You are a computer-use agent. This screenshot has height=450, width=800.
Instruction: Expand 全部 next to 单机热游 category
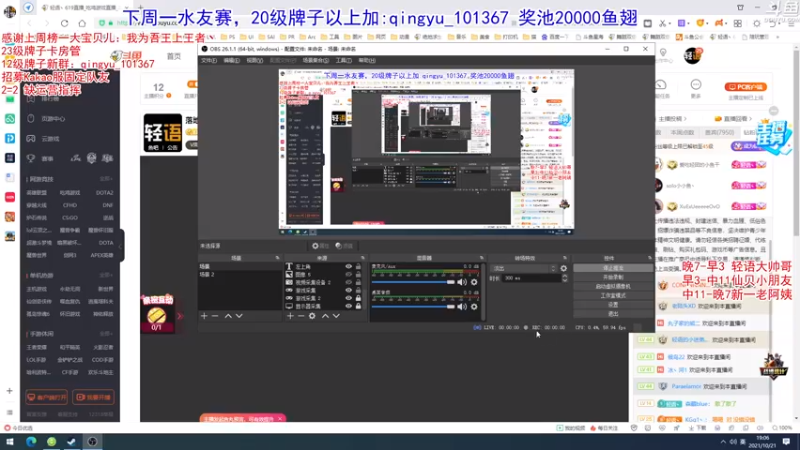pos(106,276)
